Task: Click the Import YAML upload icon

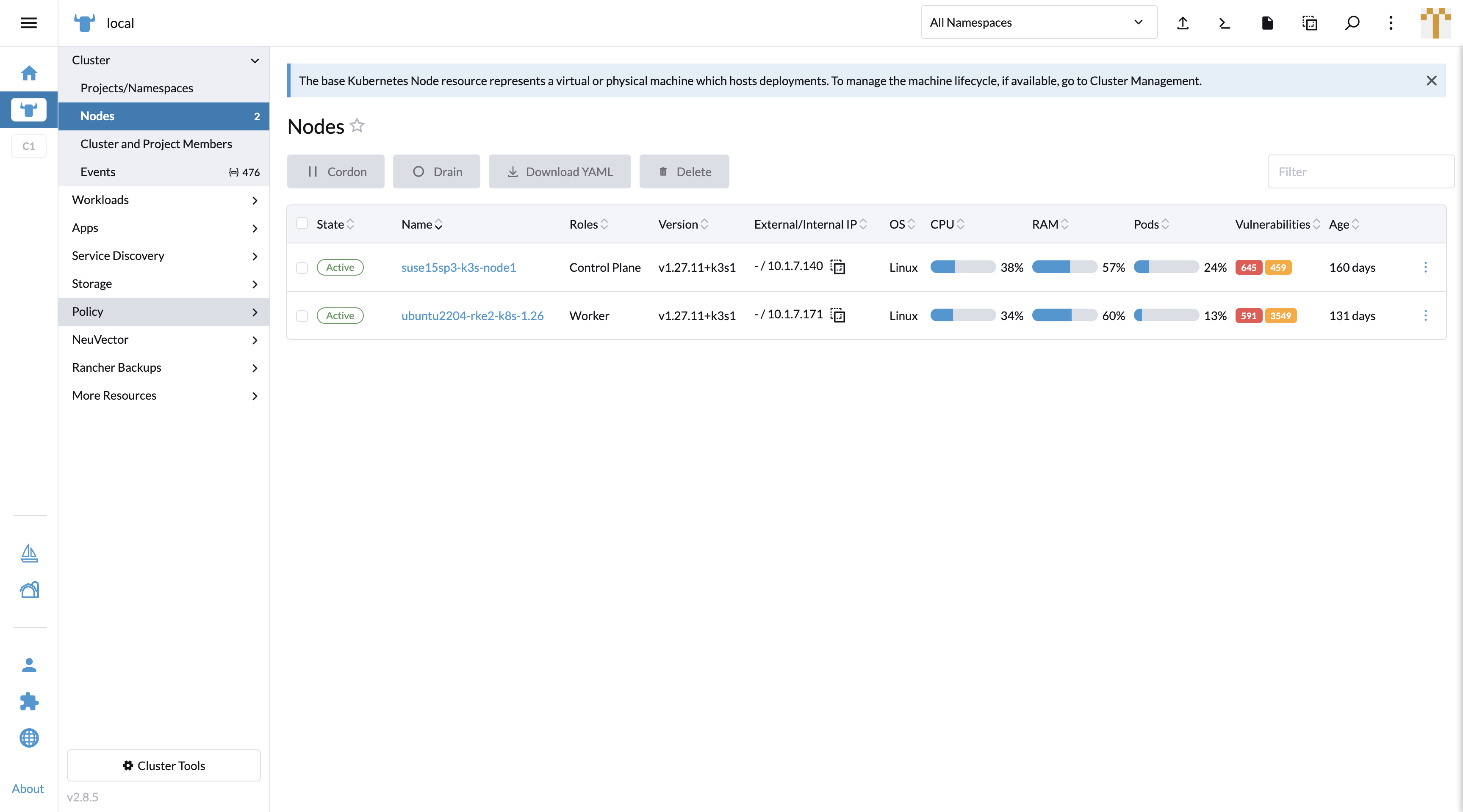Action: (1183, 23)
